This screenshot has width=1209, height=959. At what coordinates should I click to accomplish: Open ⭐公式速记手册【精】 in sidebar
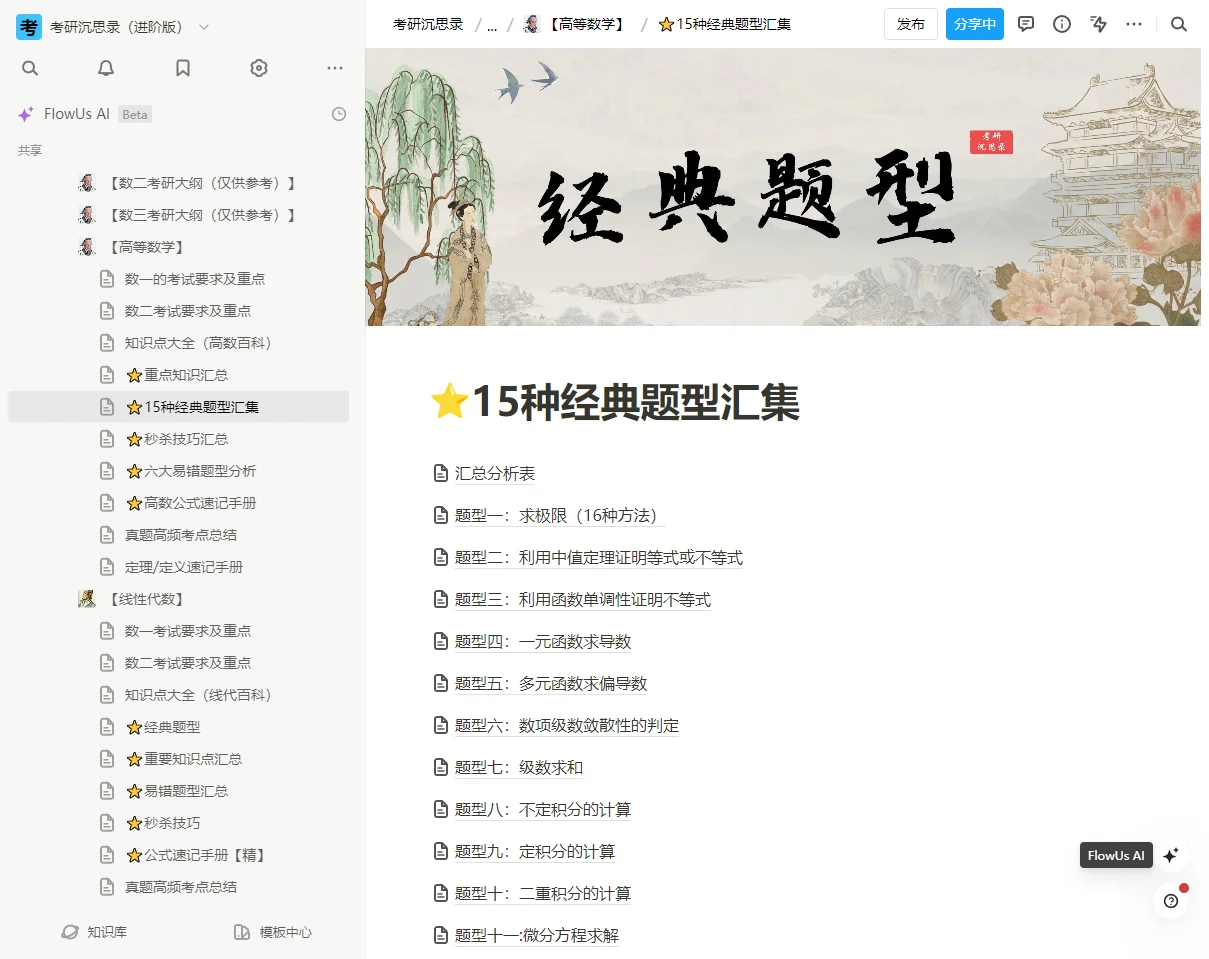pos(195,855)
